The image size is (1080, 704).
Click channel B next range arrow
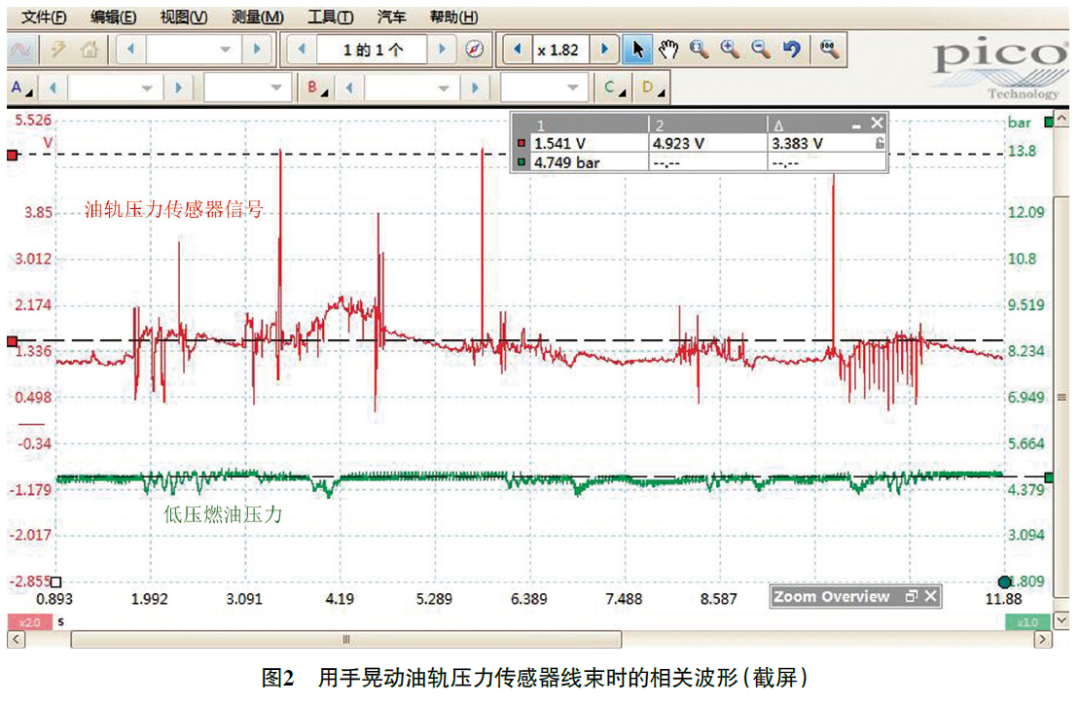475,88
